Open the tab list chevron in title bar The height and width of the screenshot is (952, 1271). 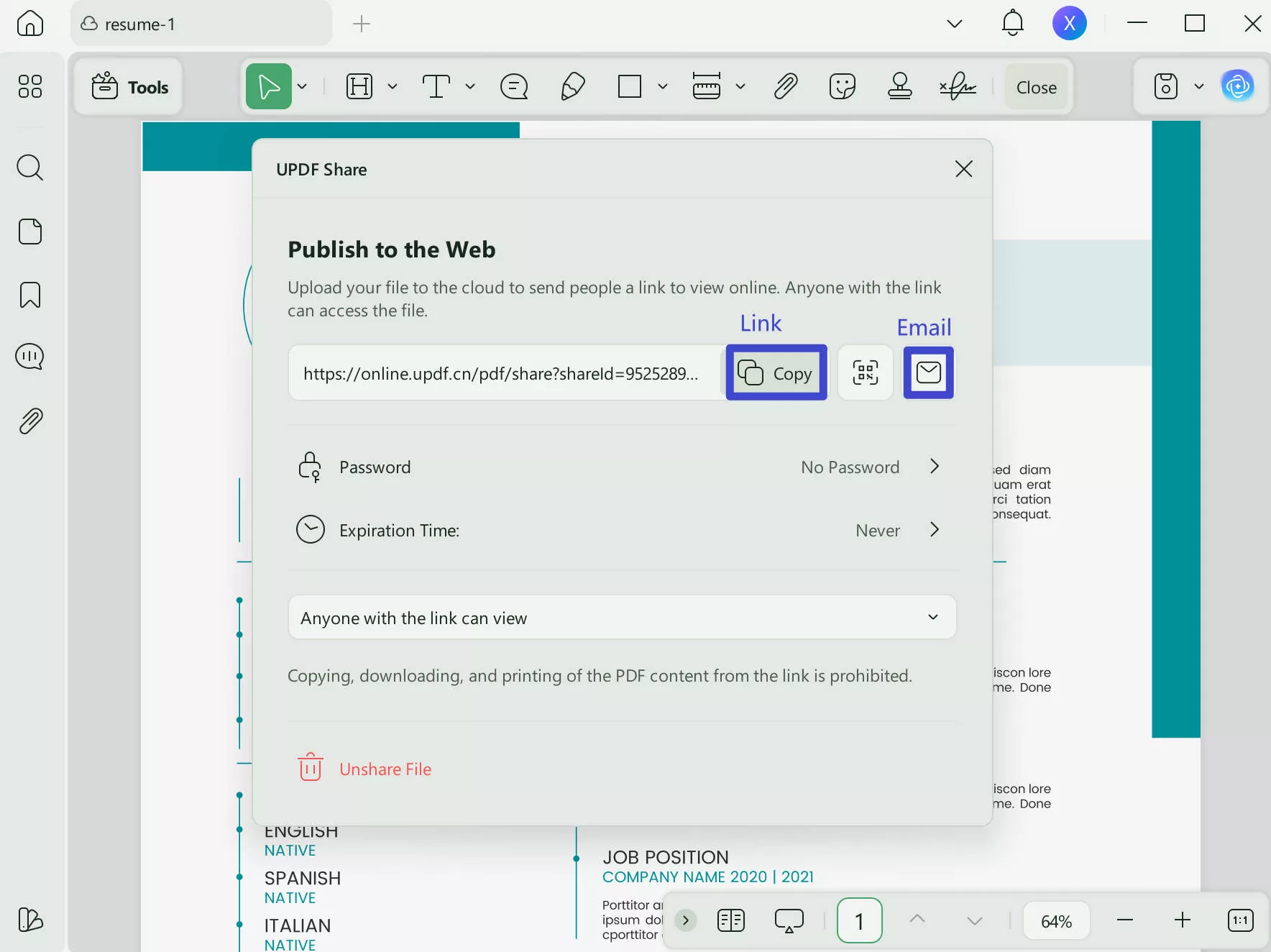click(x=955, y=24)
